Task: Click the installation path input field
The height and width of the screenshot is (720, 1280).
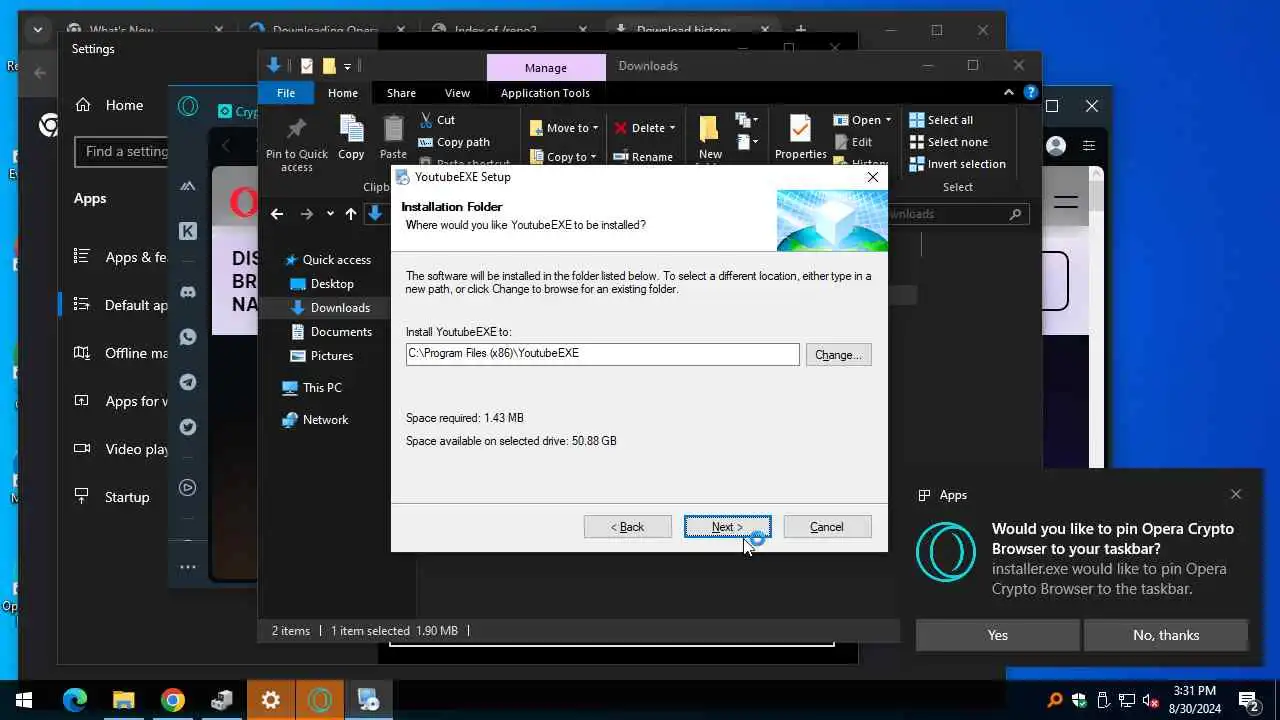Action: pyautogui.click(x=603, y=354)
